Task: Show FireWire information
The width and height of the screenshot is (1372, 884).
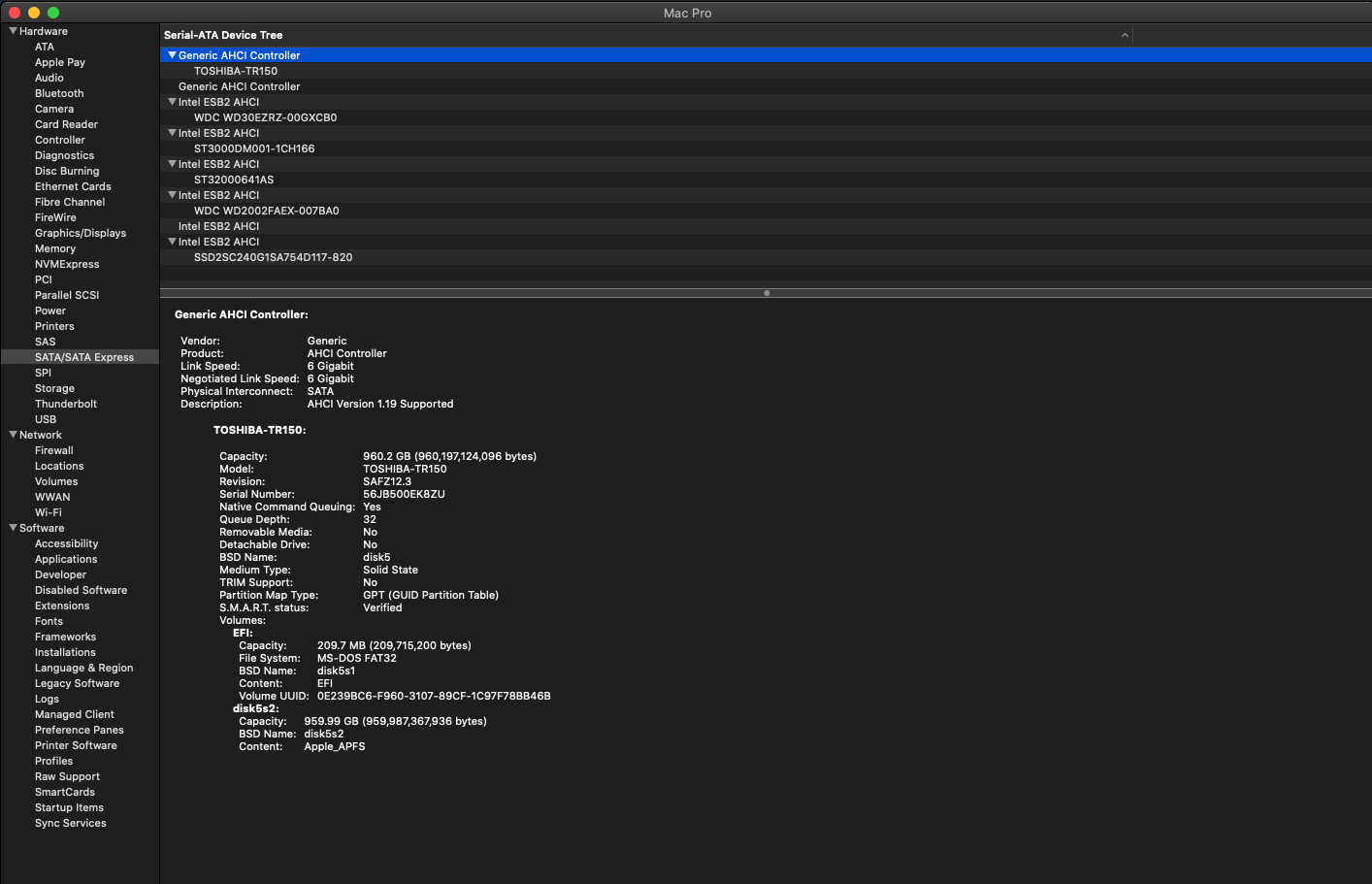Action: click(x=55, y=217)
